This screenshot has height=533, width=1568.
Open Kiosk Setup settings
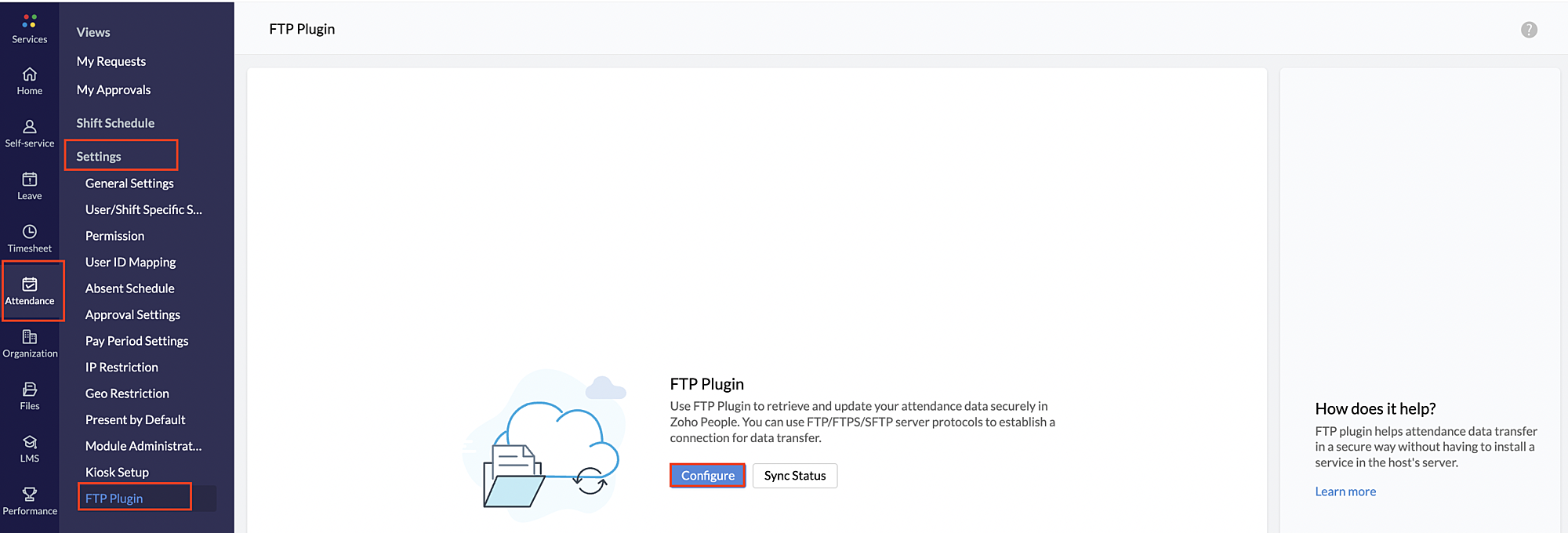click(x=117, y=473)
